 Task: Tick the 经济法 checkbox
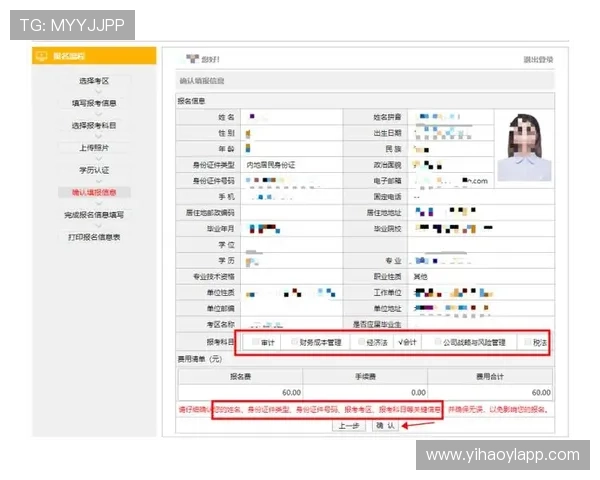coord(361,342)
